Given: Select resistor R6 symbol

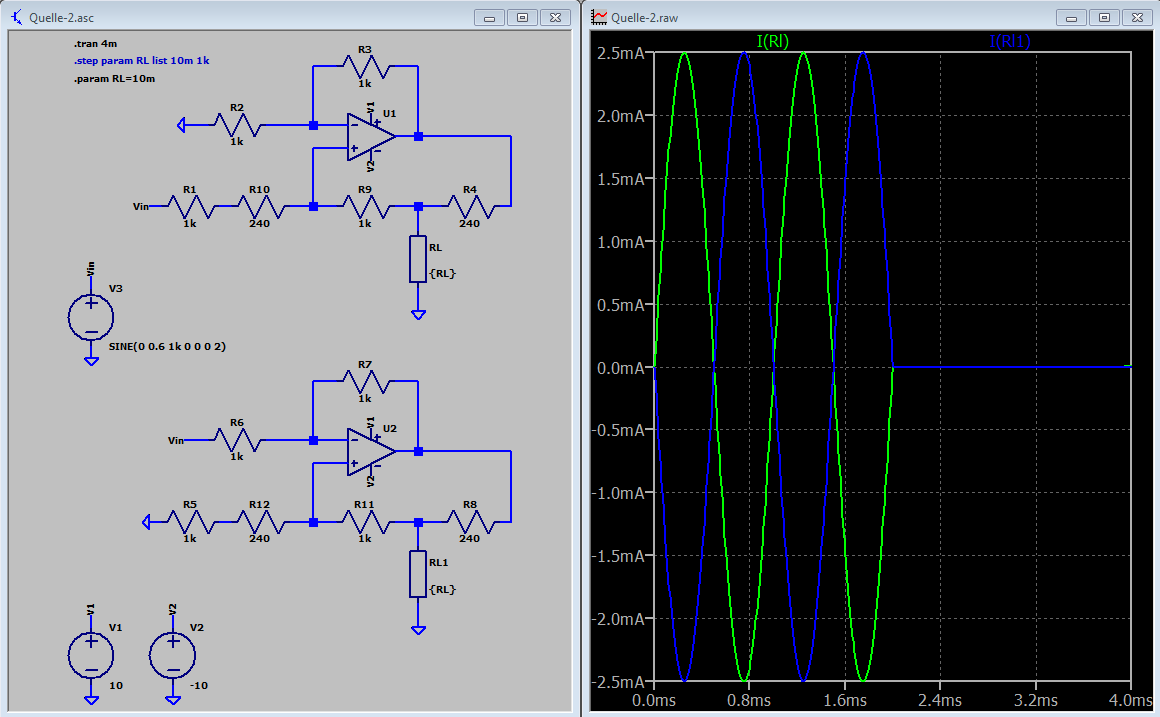Looking at the screenshot, I should click(x=237, y=440).
